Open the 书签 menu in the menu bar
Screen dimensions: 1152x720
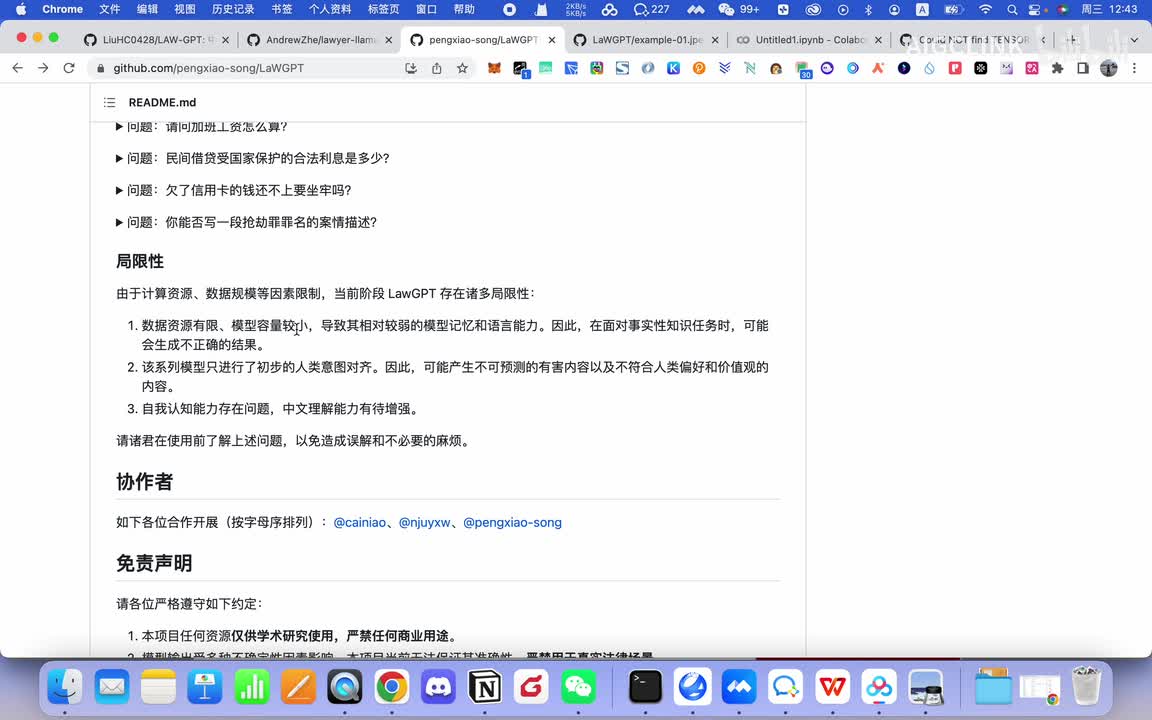point(282,9)
